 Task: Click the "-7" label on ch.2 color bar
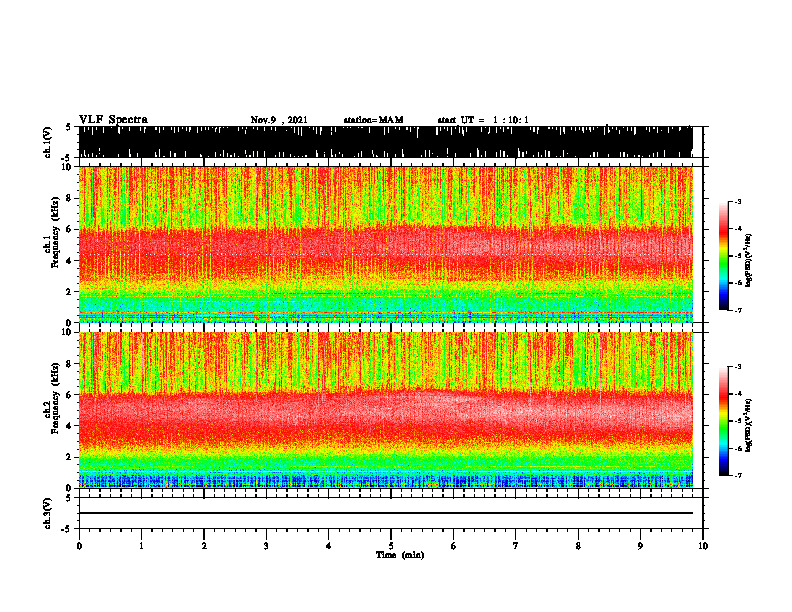coord(738,475)
